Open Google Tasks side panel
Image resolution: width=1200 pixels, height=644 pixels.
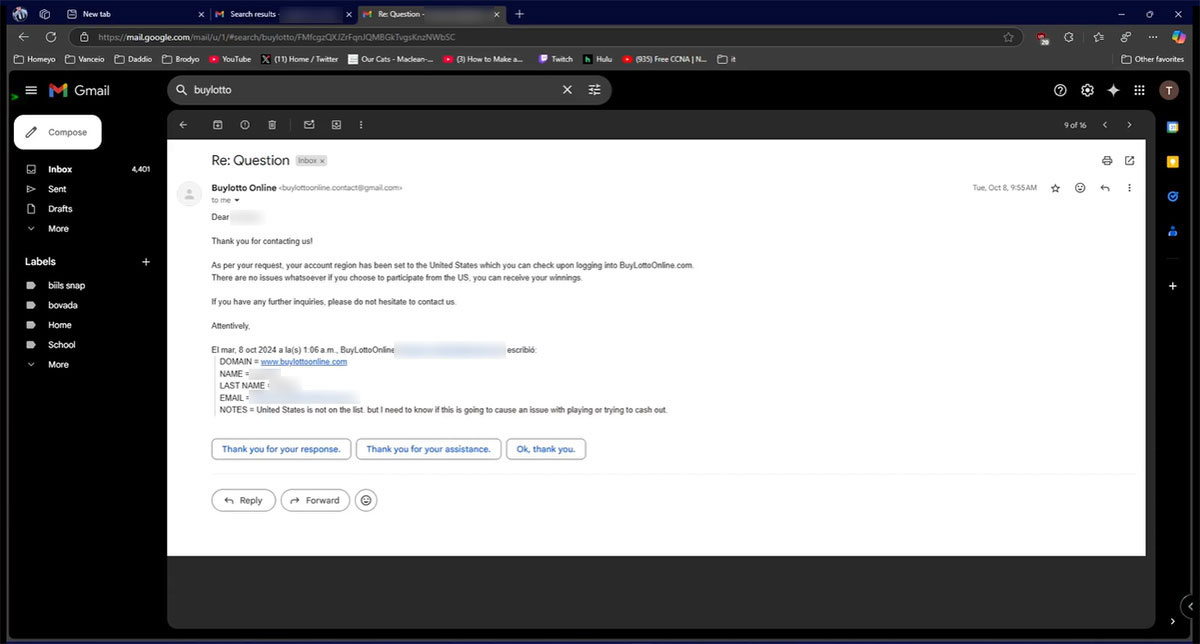[x=1173, y=196]
